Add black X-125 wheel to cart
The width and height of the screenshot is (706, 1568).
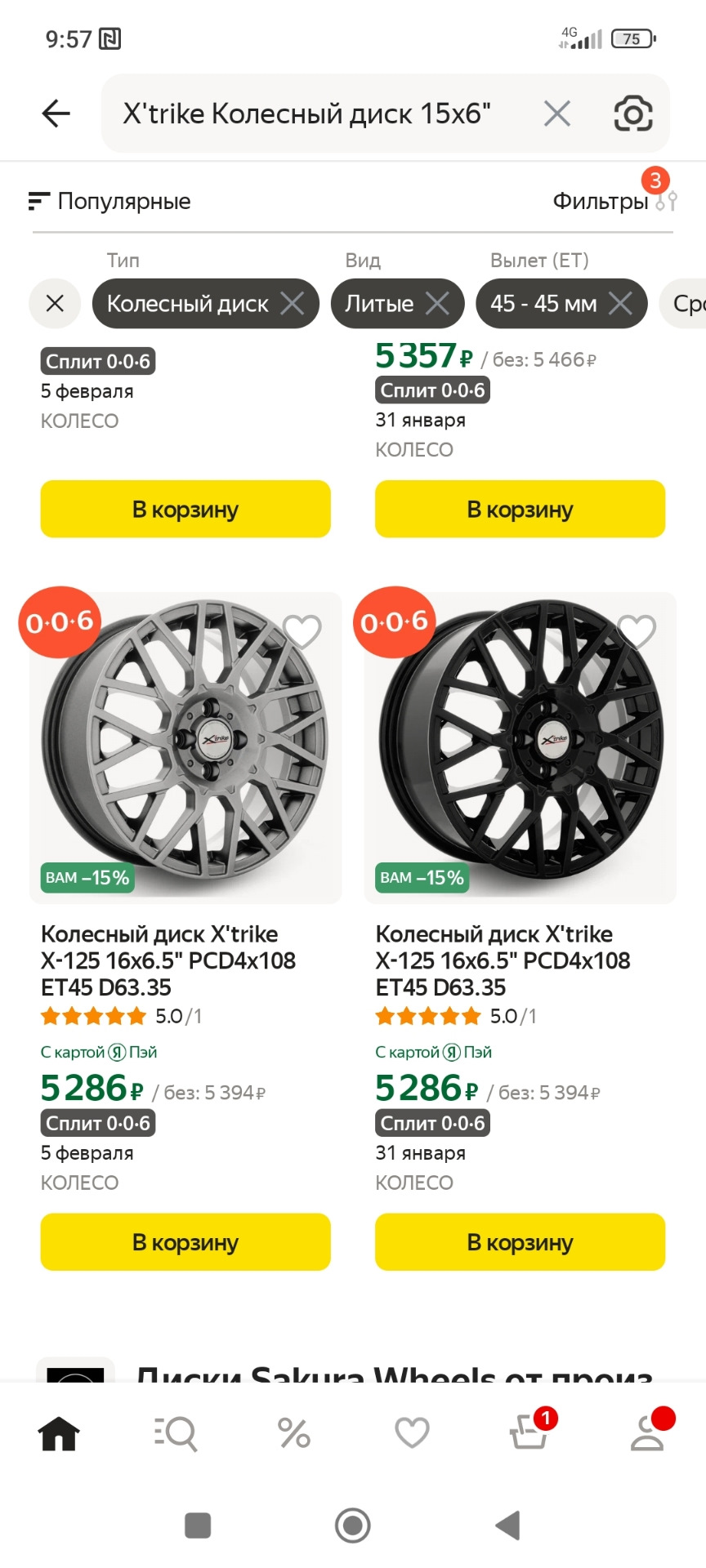pos(520,1242)
